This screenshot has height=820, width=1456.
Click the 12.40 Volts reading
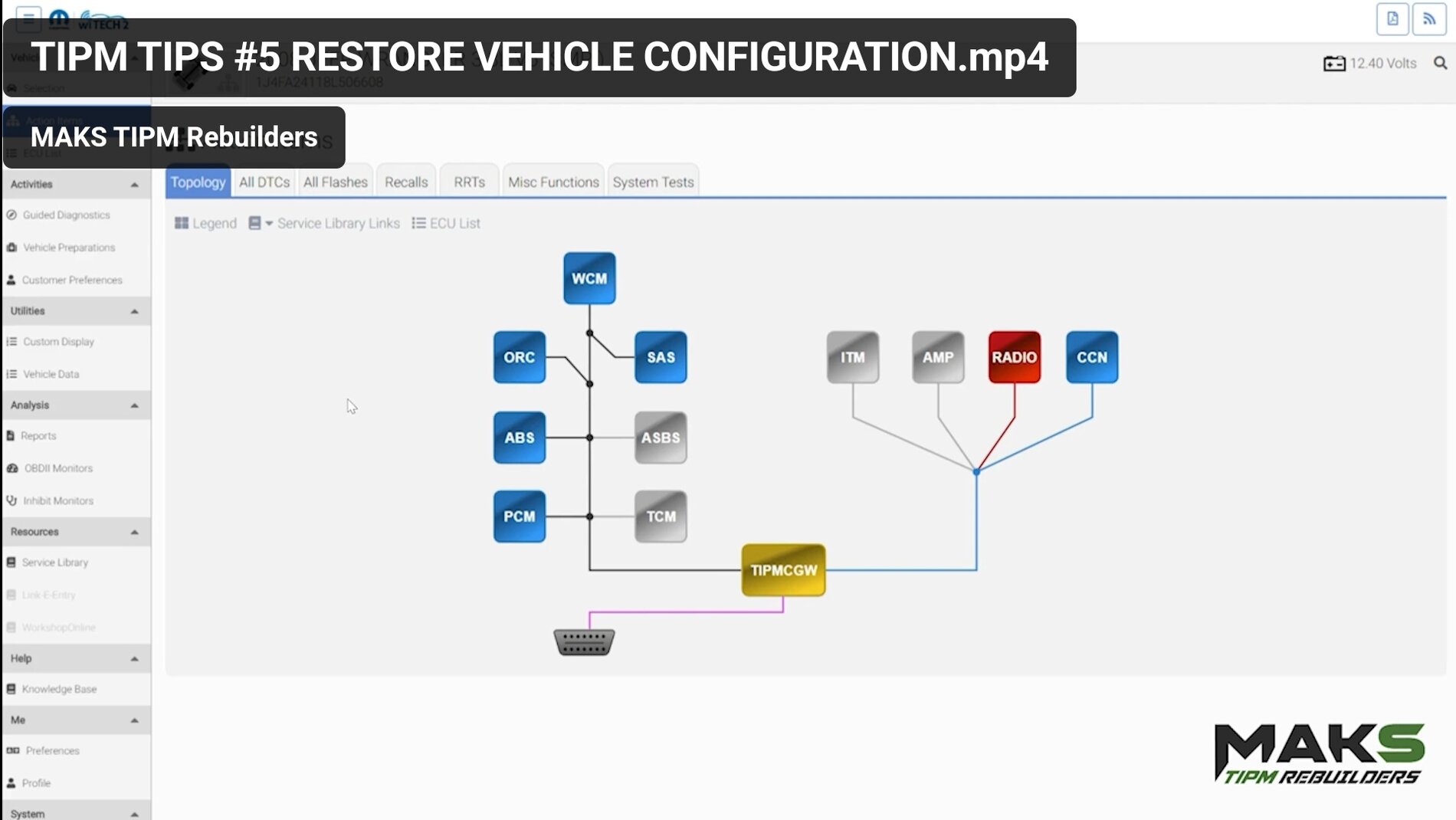[1383, 64]
